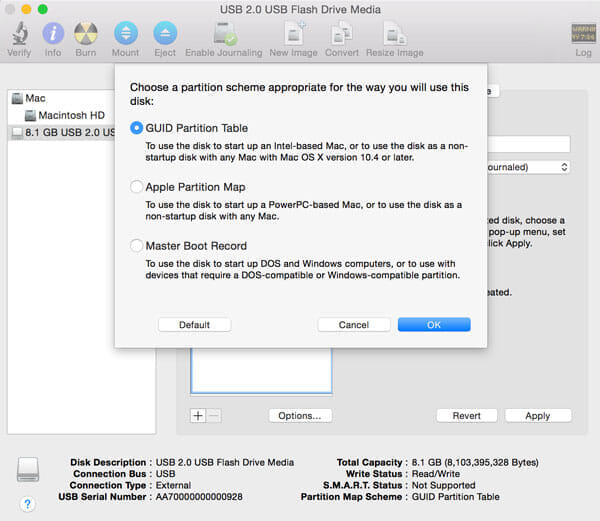Click the partition name input field
600x521 pixels.
(x=528, y=144)
